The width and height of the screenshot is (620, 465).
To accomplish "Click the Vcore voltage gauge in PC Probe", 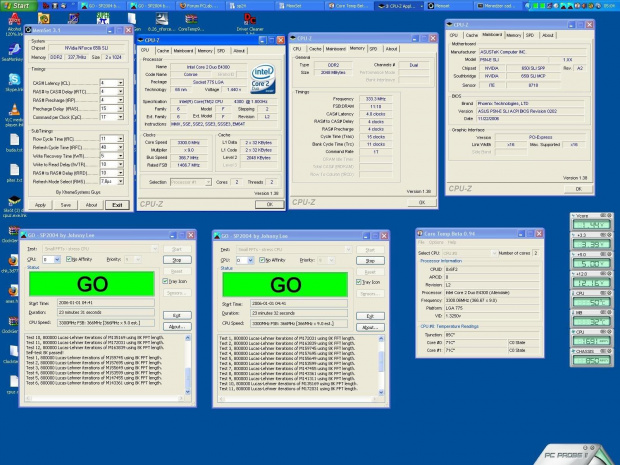I will pyautogui.click(x=592, y=221).
